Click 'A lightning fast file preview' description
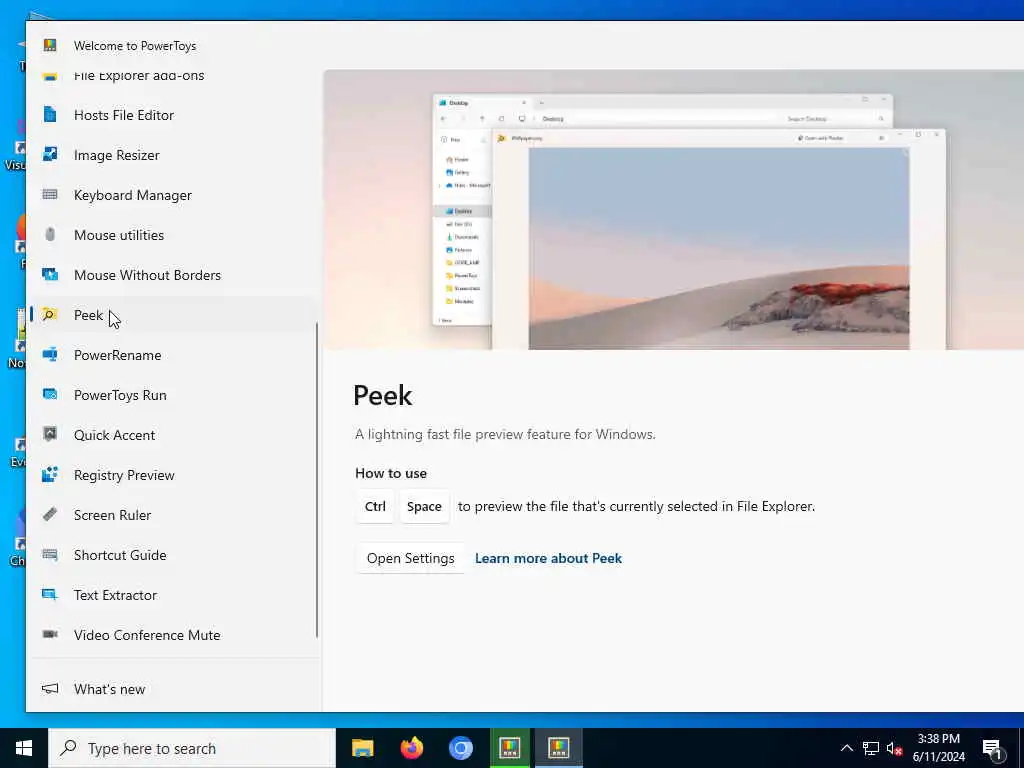The width and height of the screenshot is (1024, 768). pyautogui.click(x=505, y=434)
